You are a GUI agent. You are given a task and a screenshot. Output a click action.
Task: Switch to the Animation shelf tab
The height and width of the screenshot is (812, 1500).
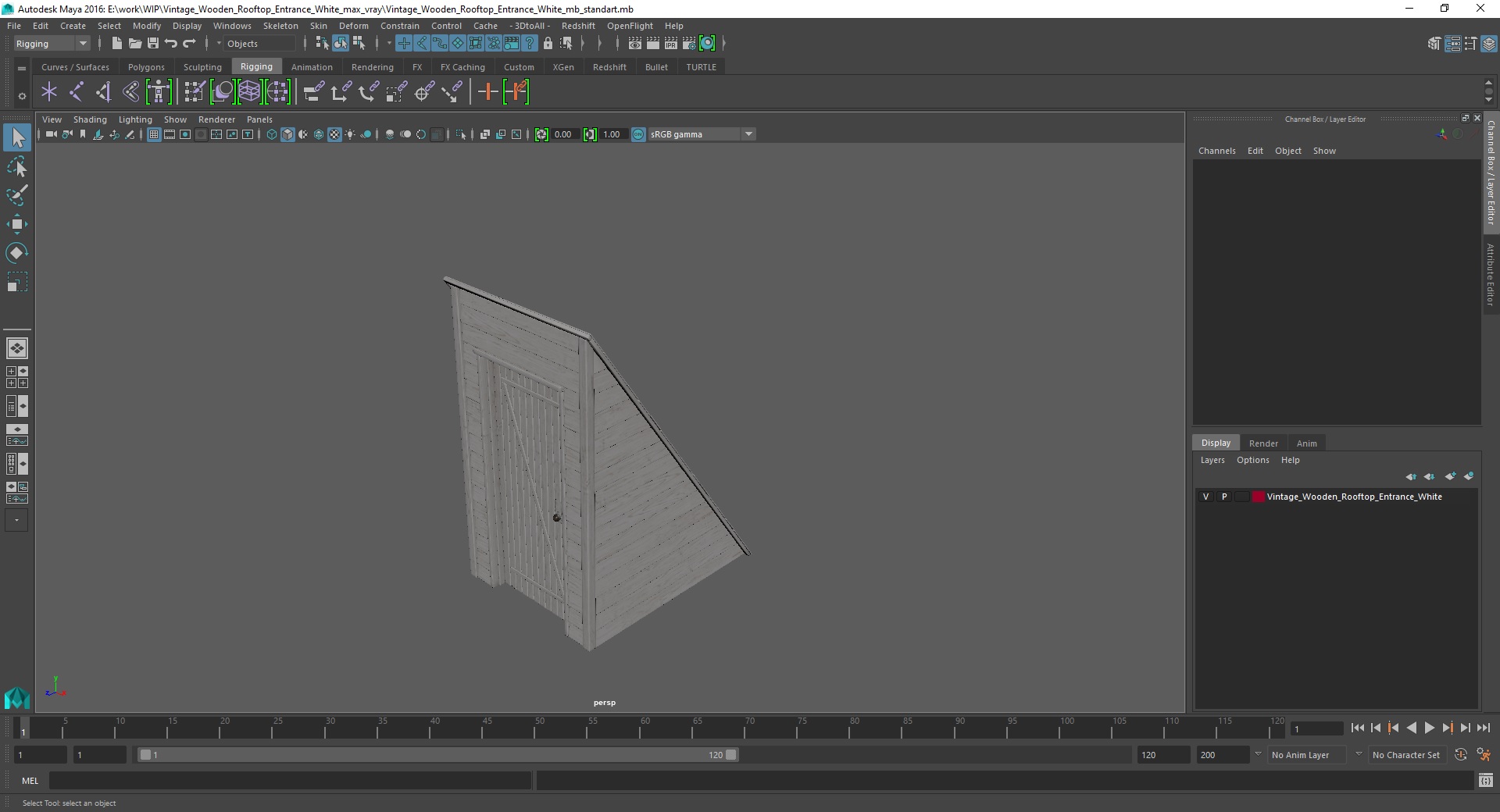[312, 67]
